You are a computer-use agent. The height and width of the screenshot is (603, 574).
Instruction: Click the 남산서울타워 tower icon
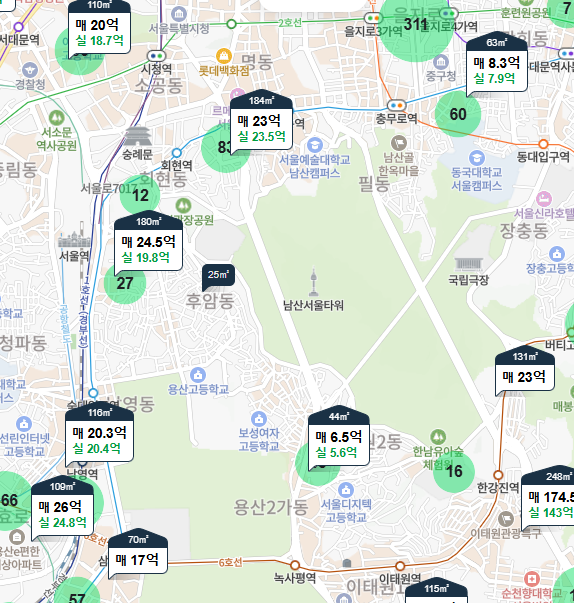point(314,282)
